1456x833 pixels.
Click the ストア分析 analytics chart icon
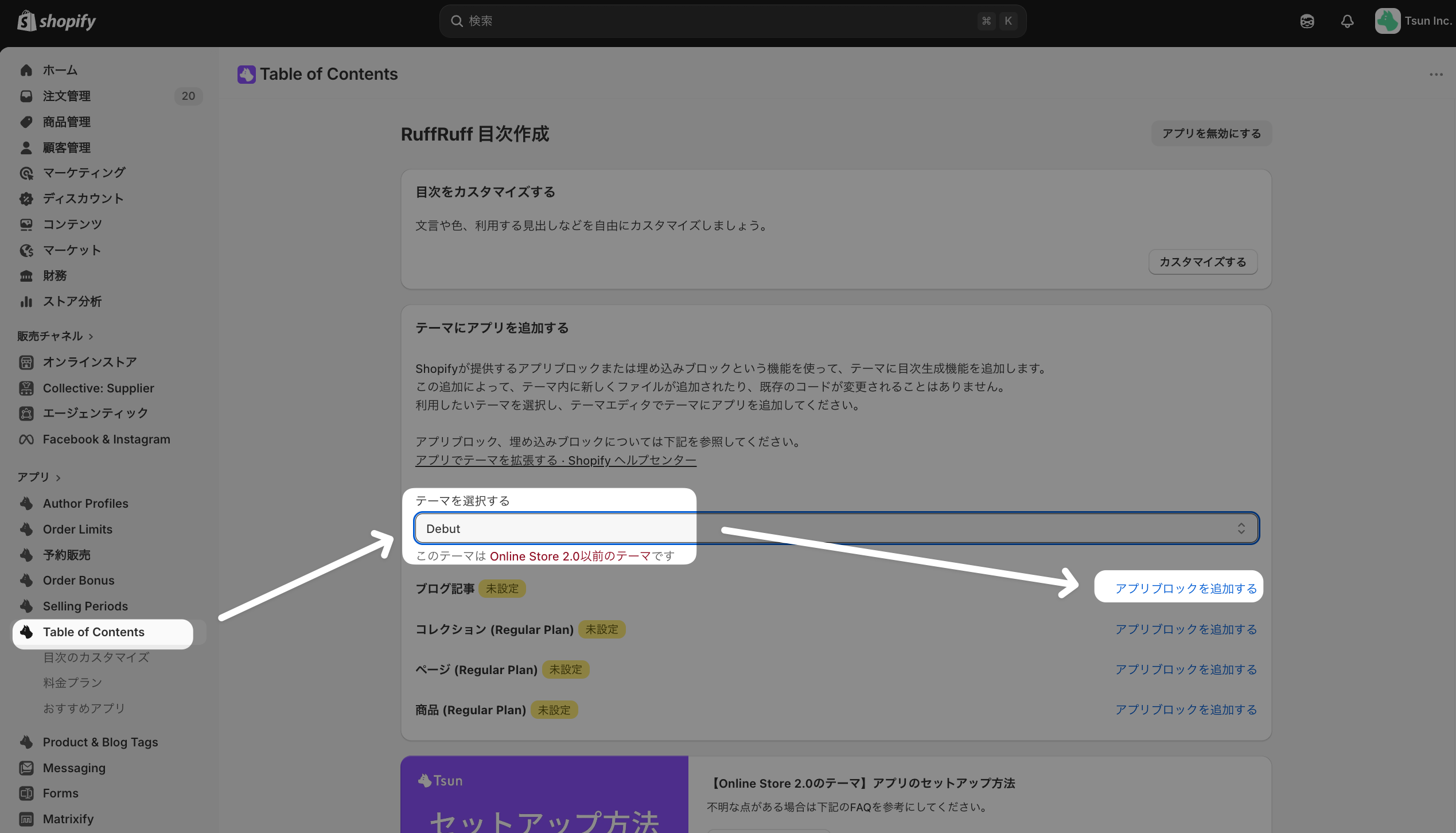click(26, 301)
